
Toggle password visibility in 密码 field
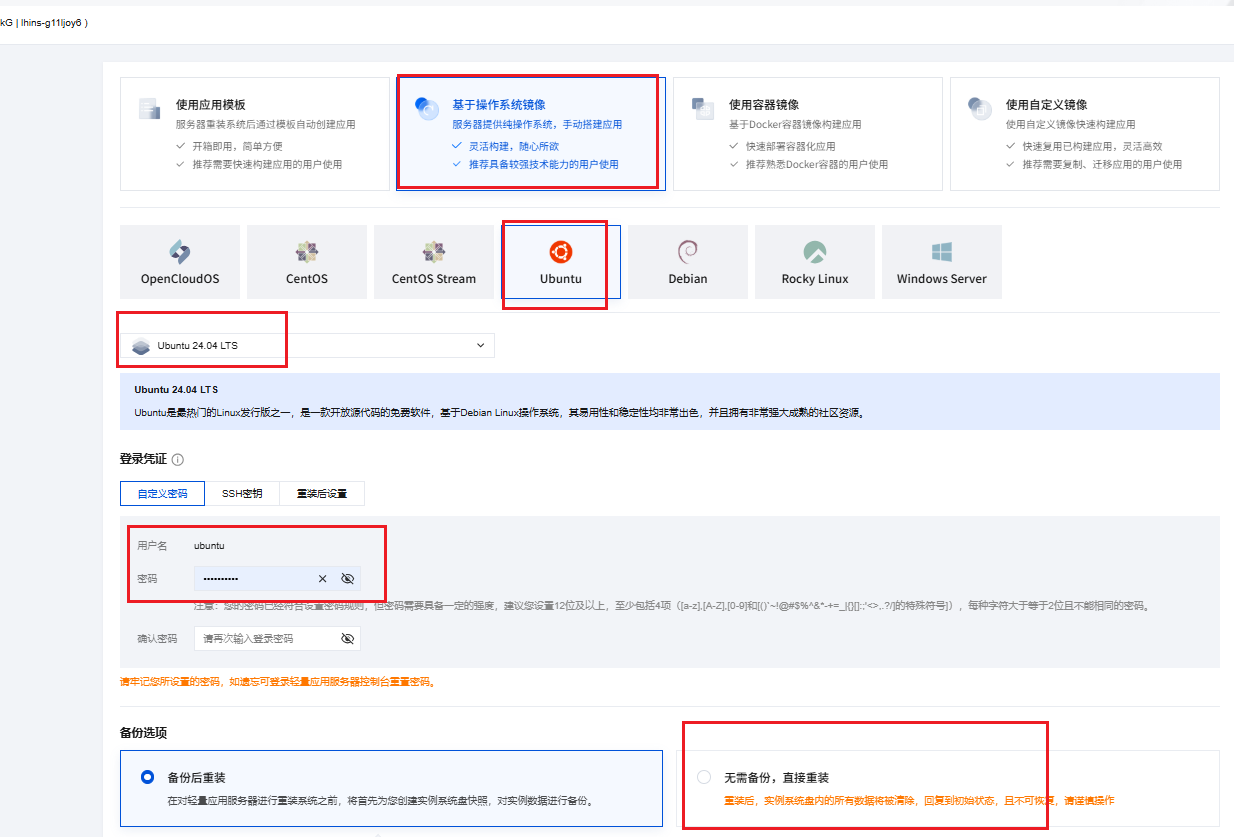(348, 578)
